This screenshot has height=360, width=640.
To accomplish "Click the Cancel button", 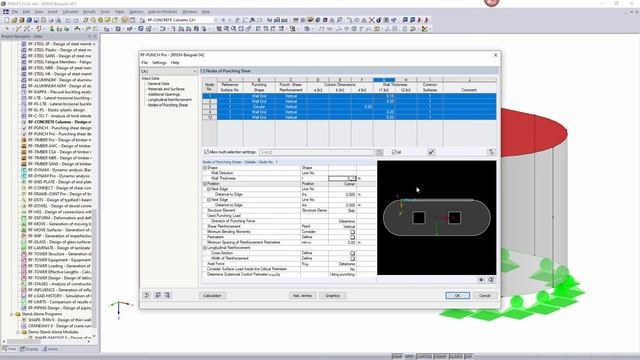I will pos(484,296).
